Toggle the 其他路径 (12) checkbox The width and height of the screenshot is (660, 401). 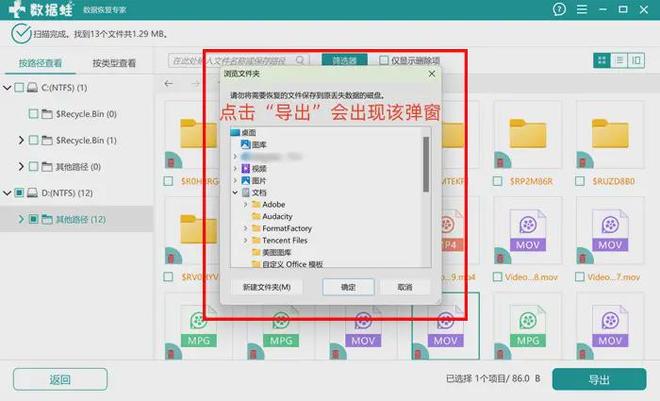pyautogui.click(x=33, y=219)
